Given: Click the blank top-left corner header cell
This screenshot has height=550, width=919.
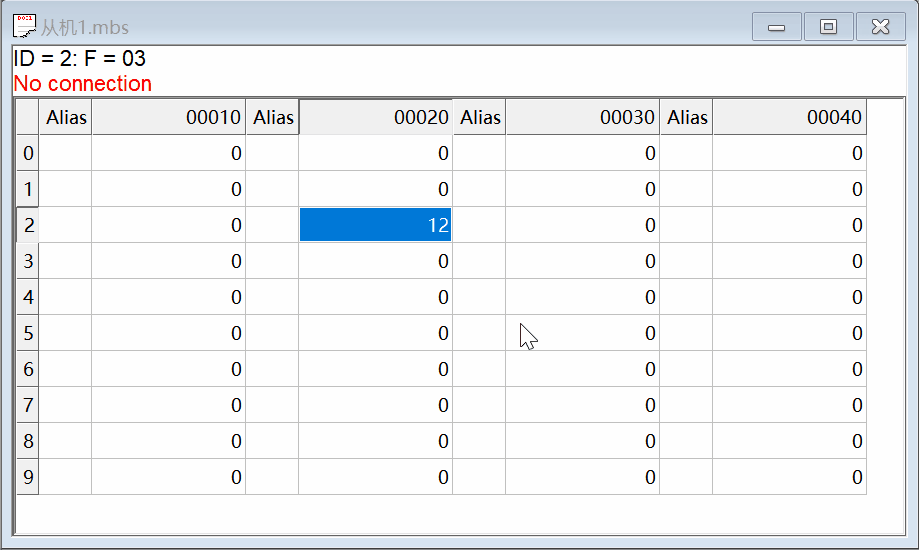Looking at the screenshot, I should 28,117.
